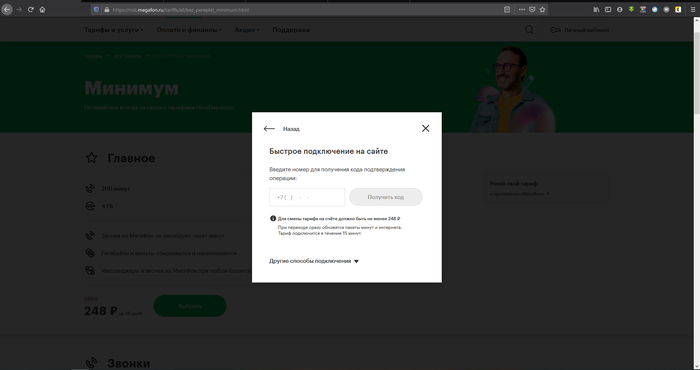This screenshot has height=370, width=700.
Task: Open the Library icon in toolbar
Action: tap(596, 9)
